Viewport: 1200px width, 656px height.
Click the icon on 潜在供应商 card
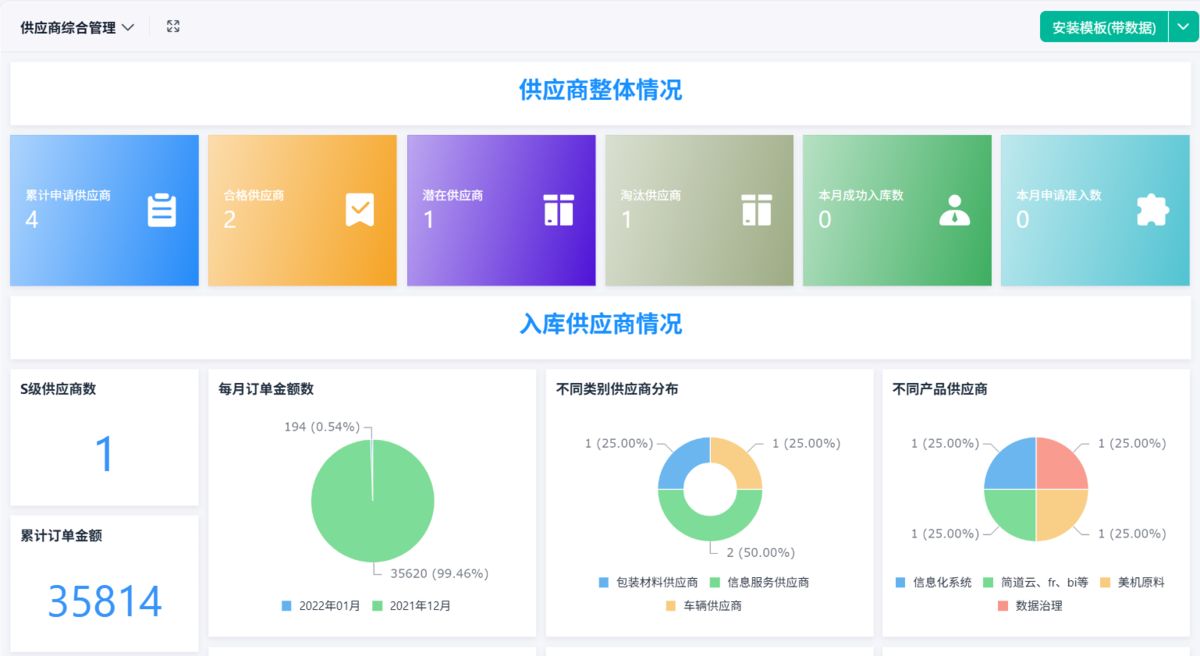pyautogui.click(x=558, y=210)
